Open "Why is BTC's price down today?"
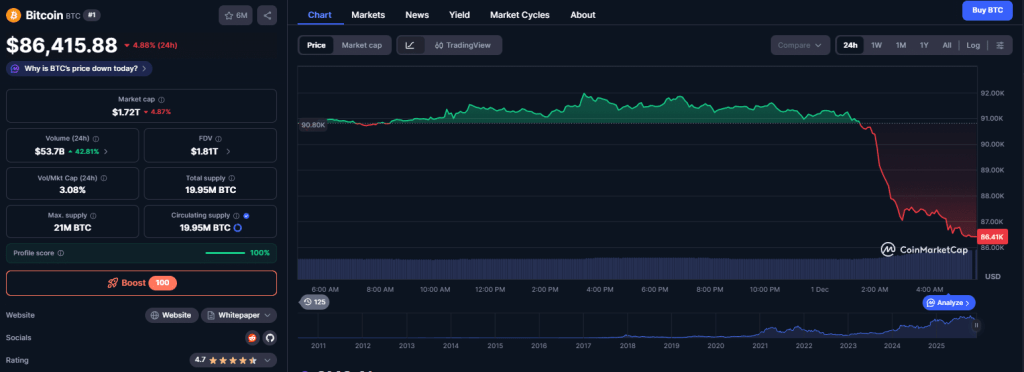This screenshot has height=372, width=1024. (x=79, y=68)
